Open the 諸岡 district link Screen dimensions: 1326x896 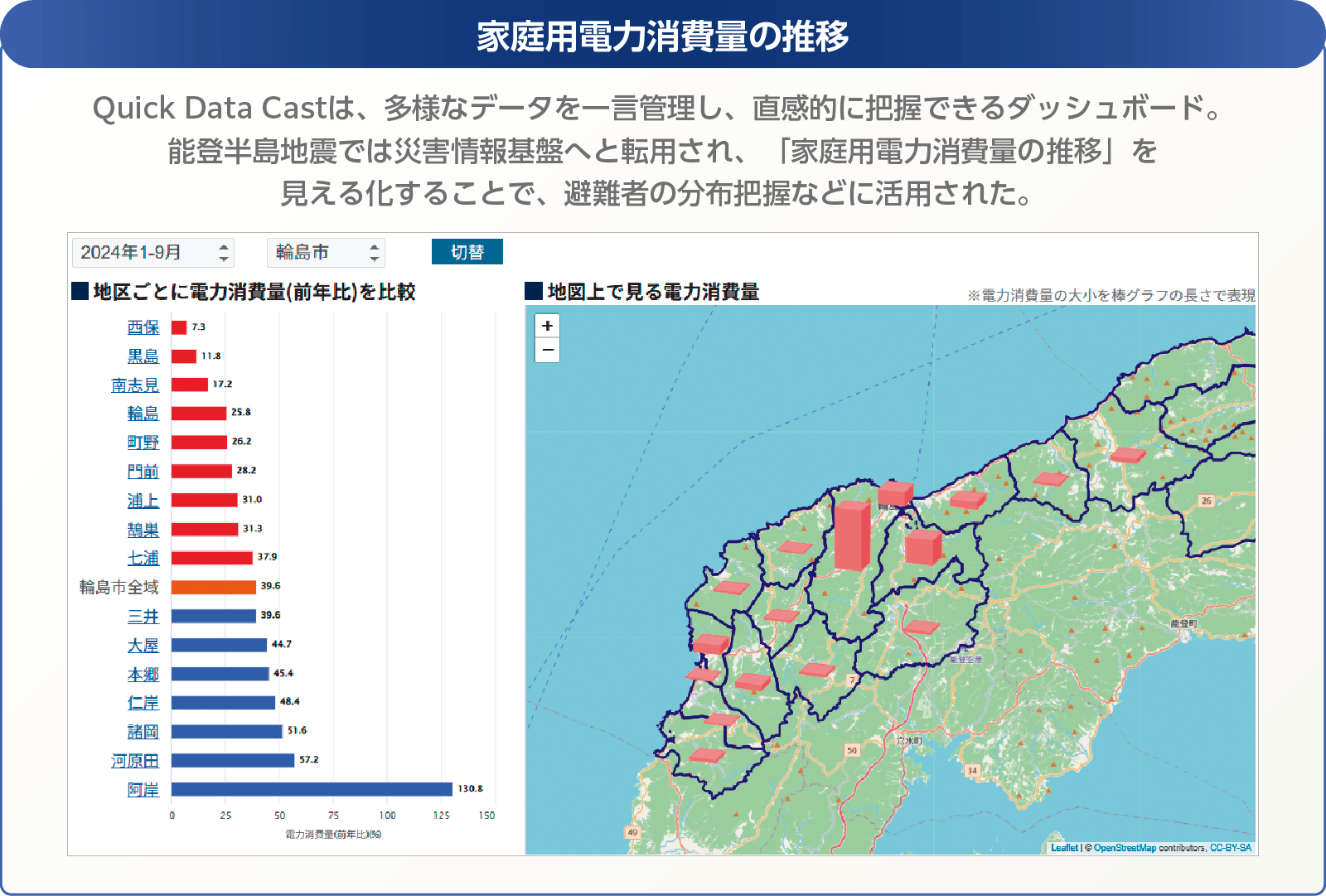point(143,732)
